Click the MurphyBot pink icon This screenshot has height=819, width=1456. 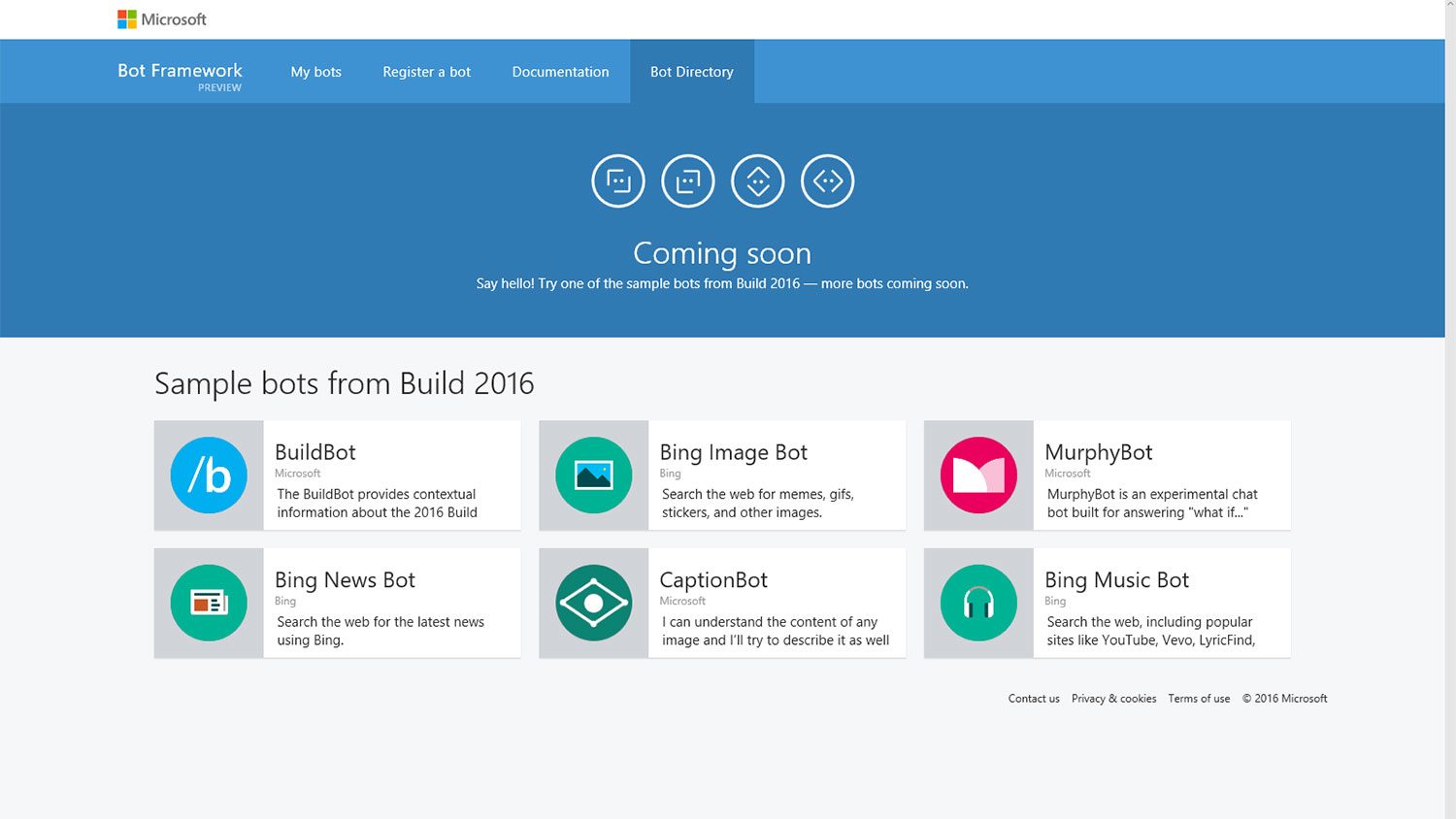(x=978, y=475)
